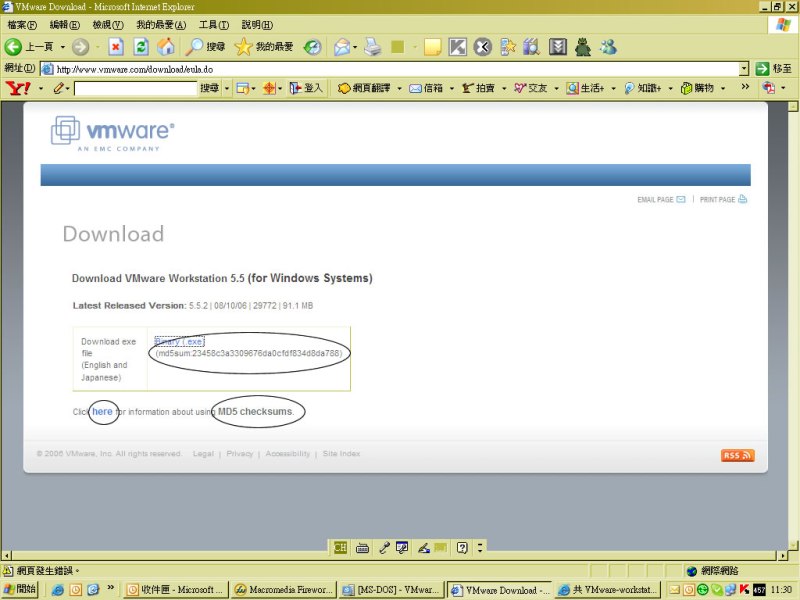Viewport: 800px width, 600px height.
Task: Click the address bar URL field
Action: tap(391, 69)
